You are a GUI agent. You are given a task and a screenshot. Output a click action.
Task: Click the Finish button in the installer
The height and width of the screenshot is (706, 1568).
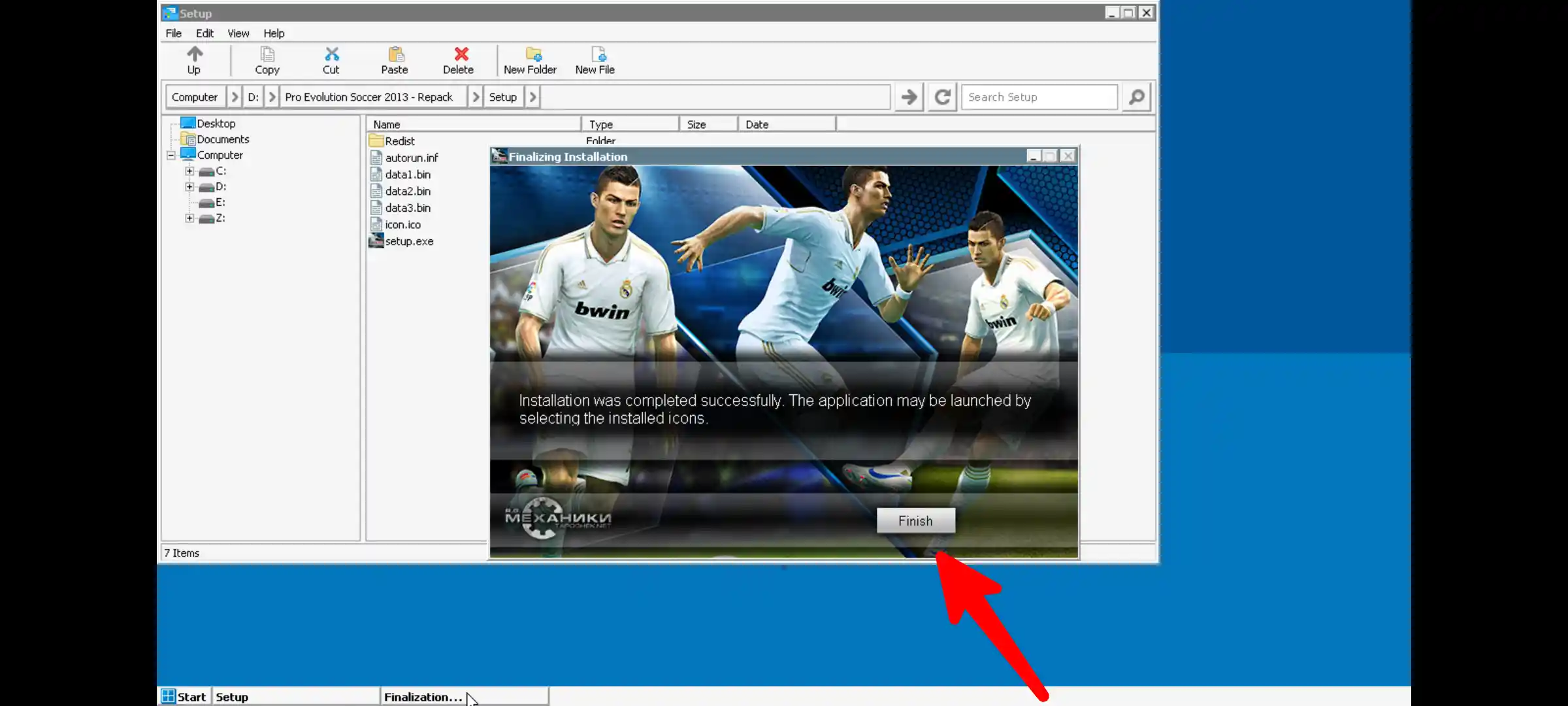pos(915,520)
